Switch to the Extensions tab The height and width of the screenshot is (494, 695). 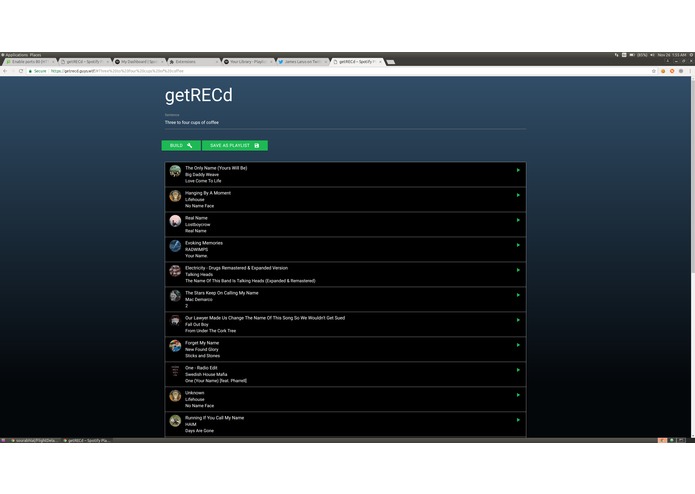(193, 62)
